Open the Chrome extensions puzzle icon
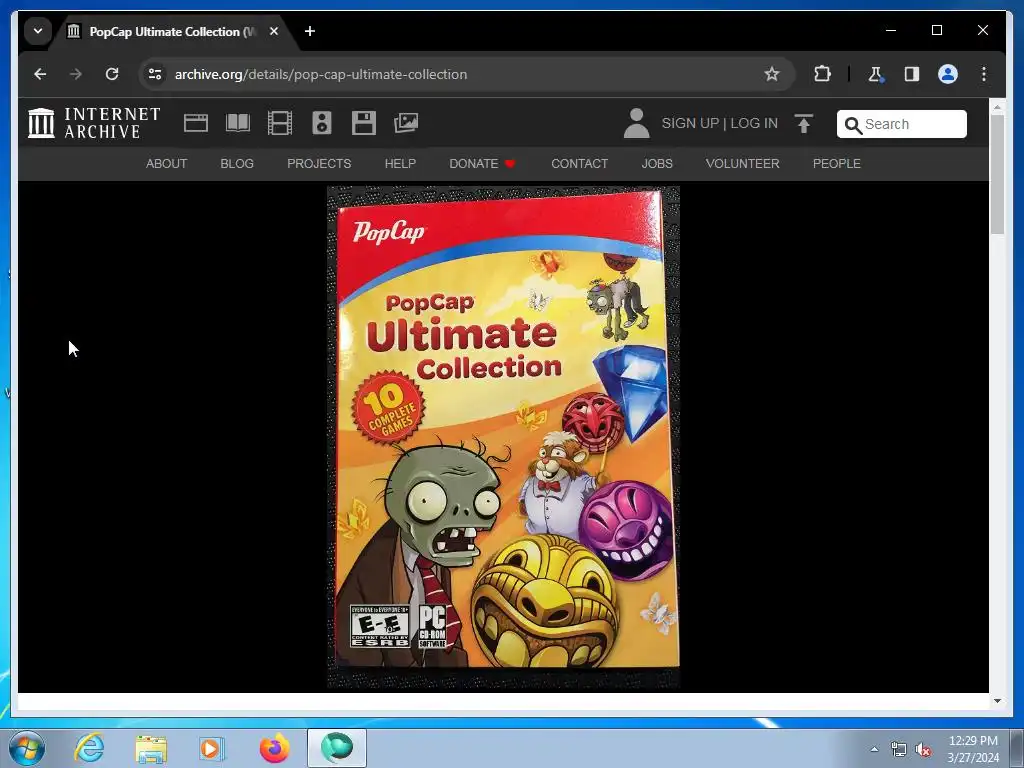This screenshot has width=1024, height=768. (x=822, y=74)
